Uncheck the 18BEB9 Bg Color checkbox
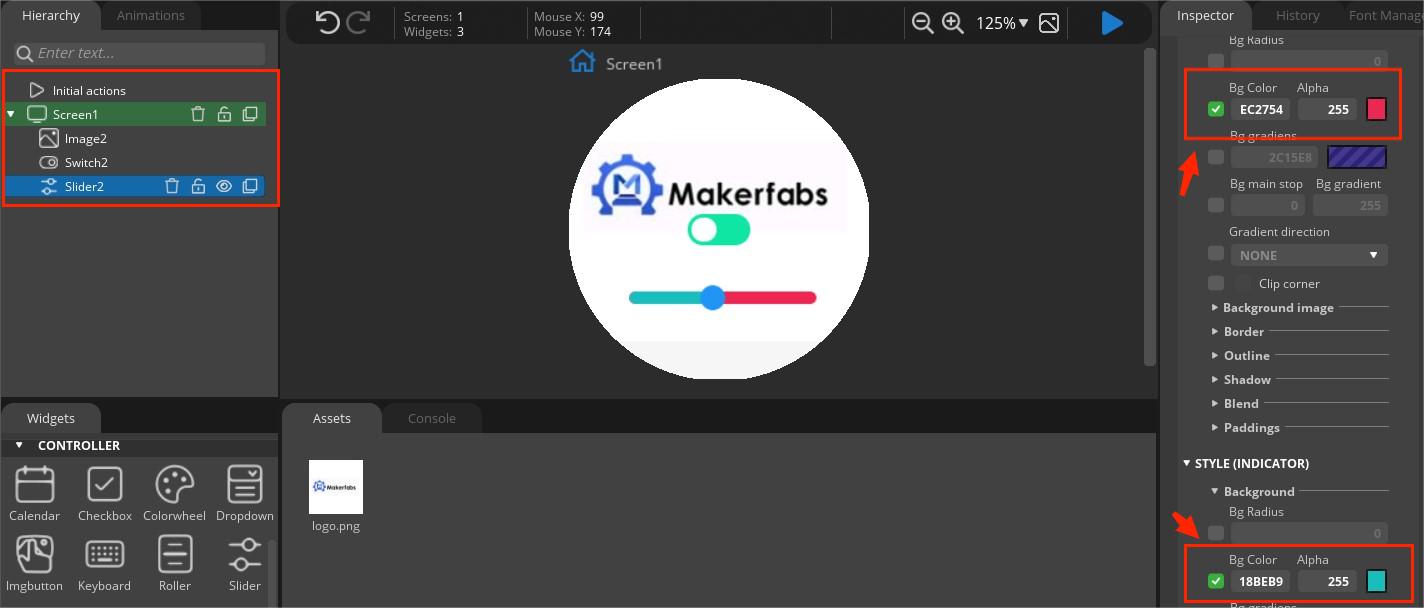The image size is (1424, 608). click(x=1216, y=581)
